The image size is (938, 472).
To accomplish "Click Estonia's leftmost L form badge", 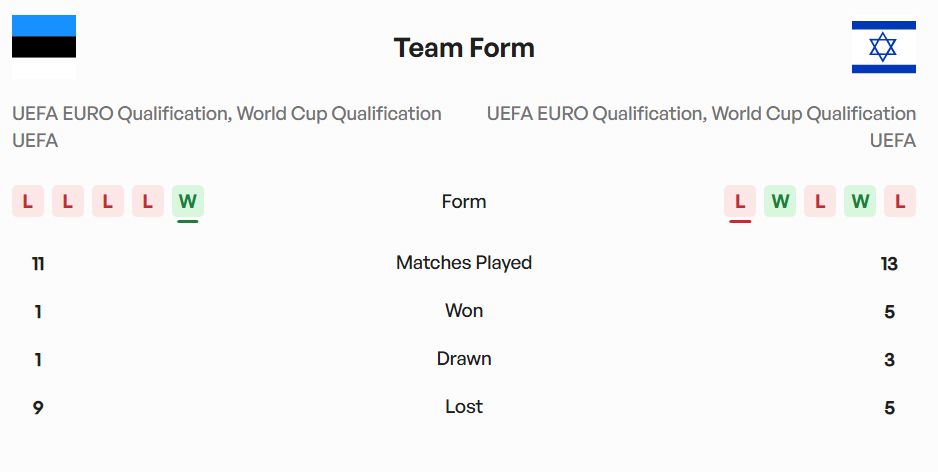I will [27, 201].
